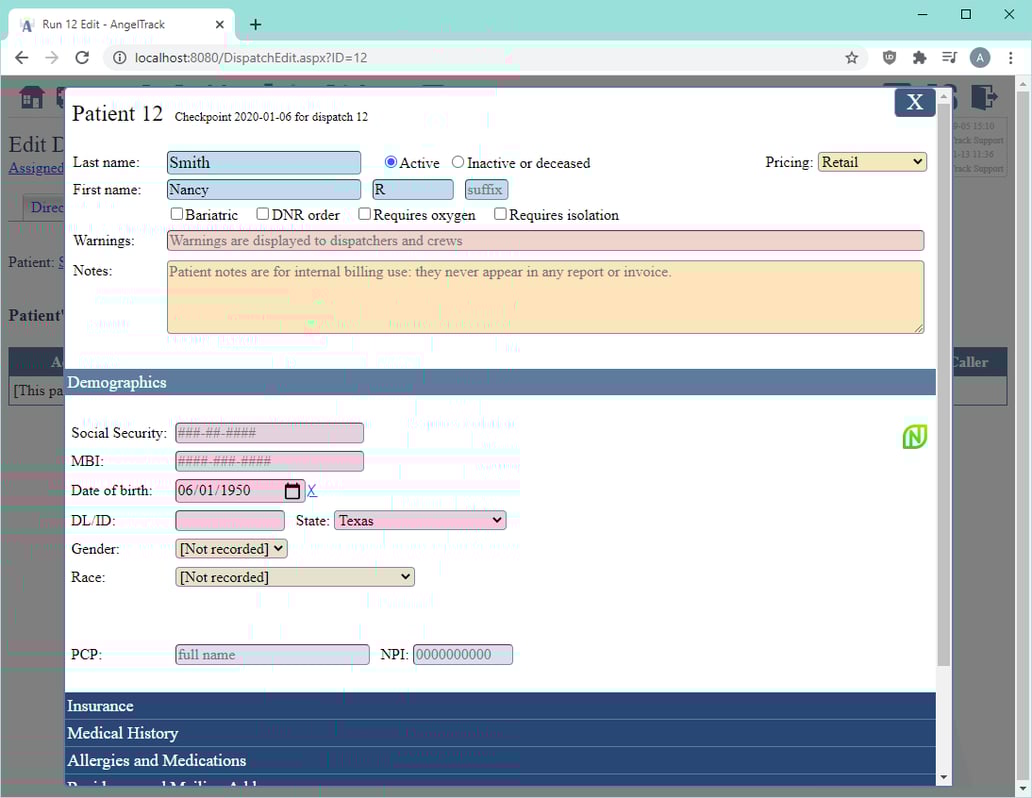This screenshot has height=798, width=1032.
Task: Select the Inactive or deceased radio button
Action: [457, 163]
